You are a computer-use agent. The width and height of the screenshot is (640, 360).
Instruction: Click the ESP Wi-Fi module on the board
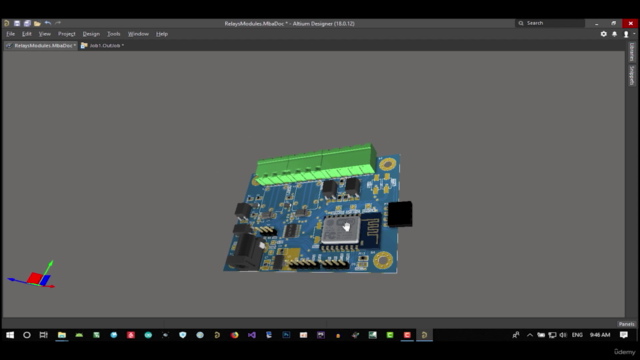coord(352,232)
